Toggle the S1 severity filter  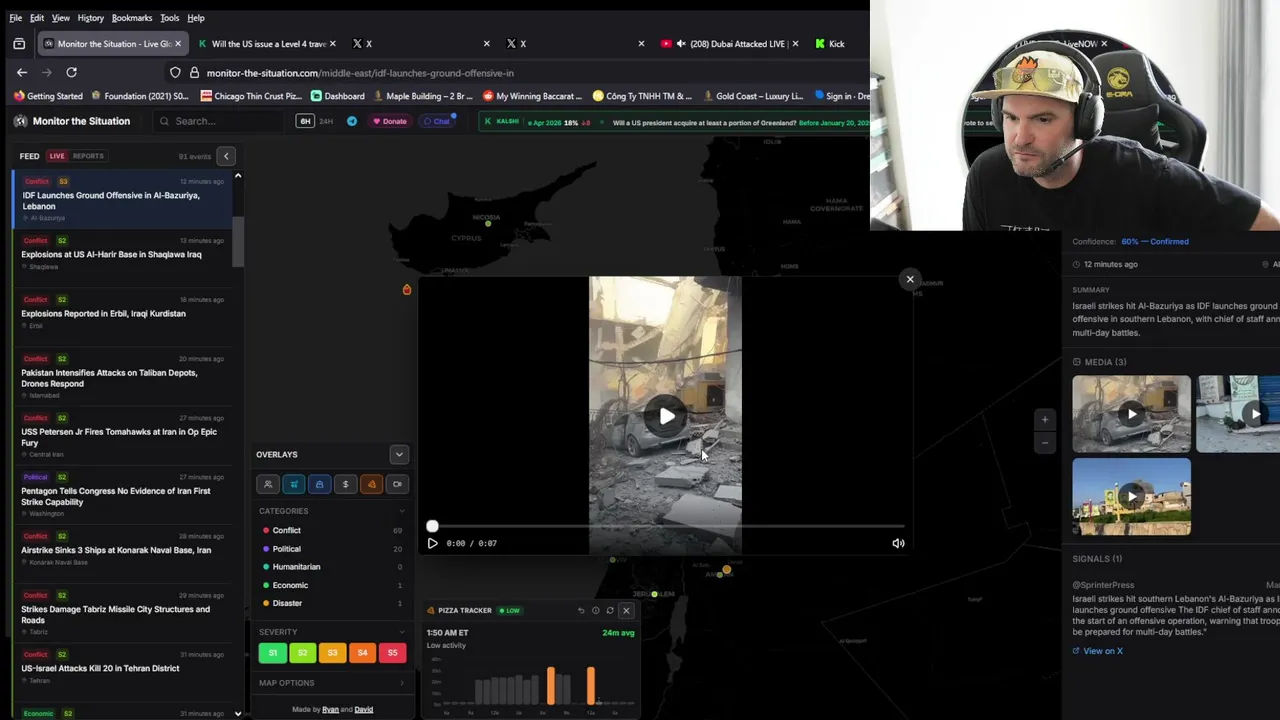(272, 653)
